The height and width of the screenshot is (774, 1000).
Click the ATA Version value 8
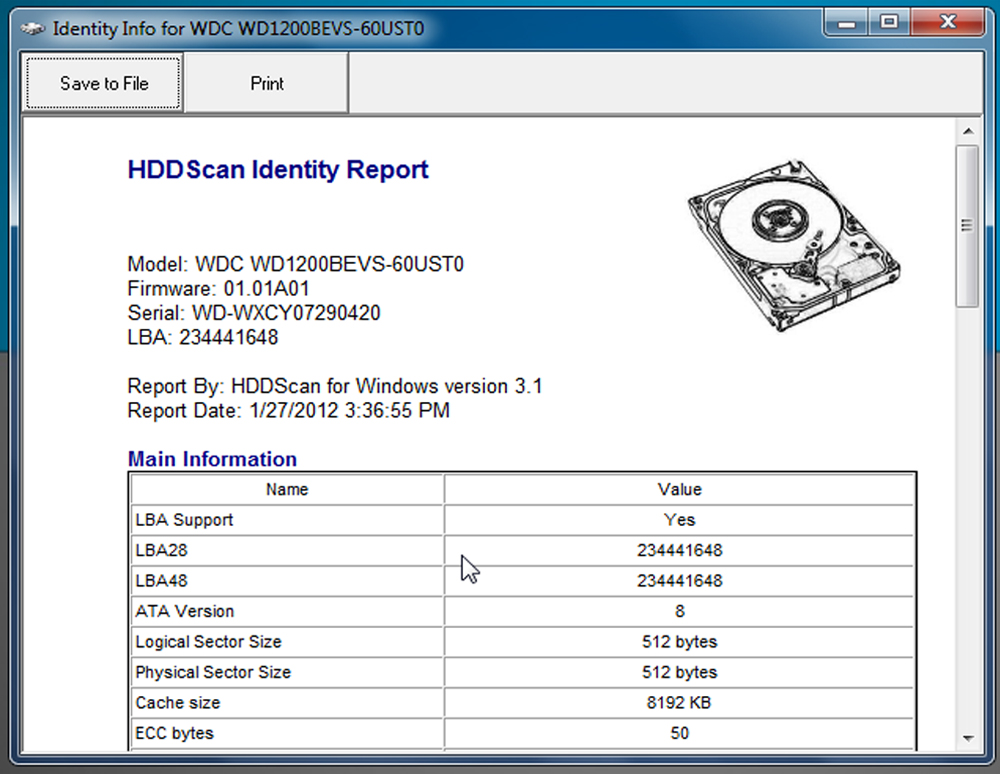pos(679,611)
